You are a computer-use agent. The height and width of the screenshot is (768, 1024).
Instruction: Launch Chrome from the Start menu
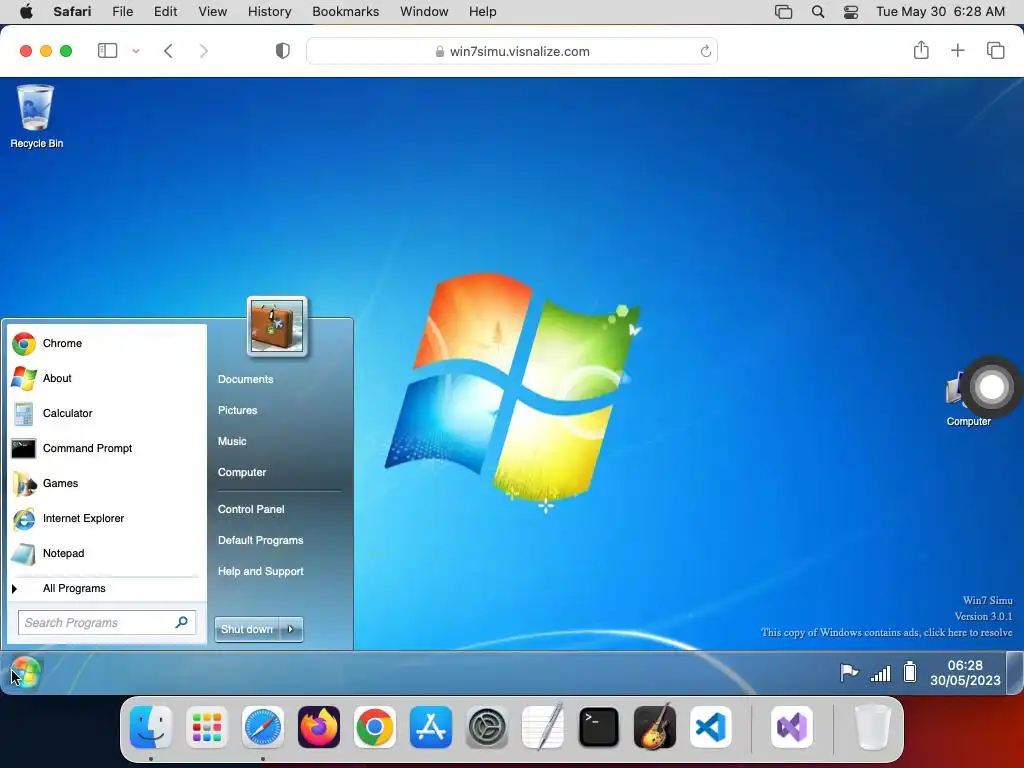[x=107, y=343]
